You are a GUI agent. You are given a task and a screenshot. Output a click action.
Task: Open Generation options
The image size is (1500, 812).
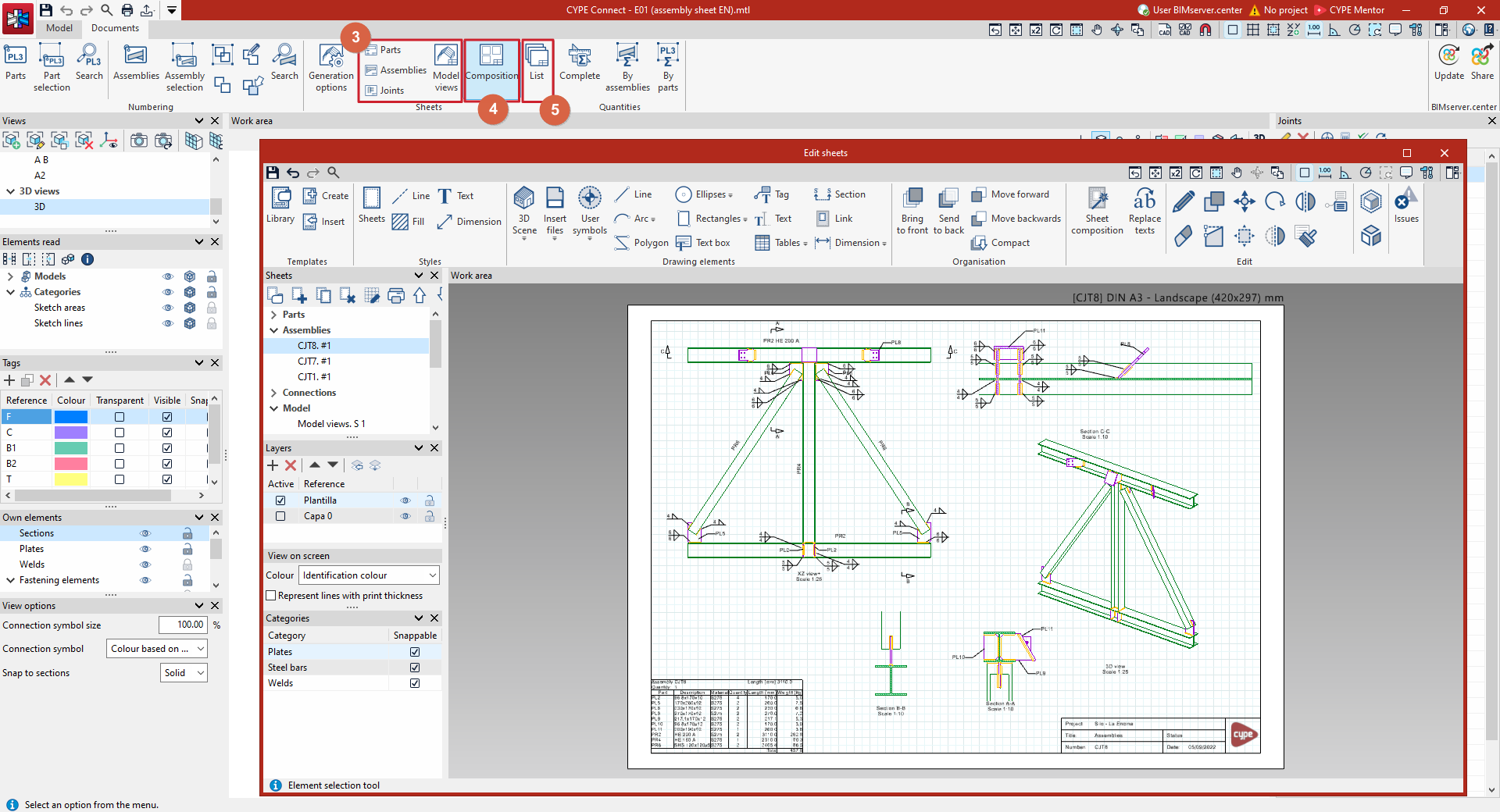[331, 68]
